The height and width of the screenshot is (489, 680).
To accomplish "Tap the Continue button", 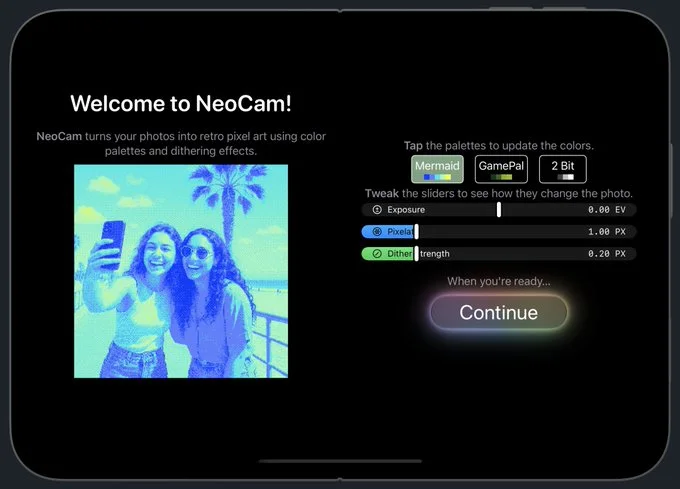I will [499, 313].
